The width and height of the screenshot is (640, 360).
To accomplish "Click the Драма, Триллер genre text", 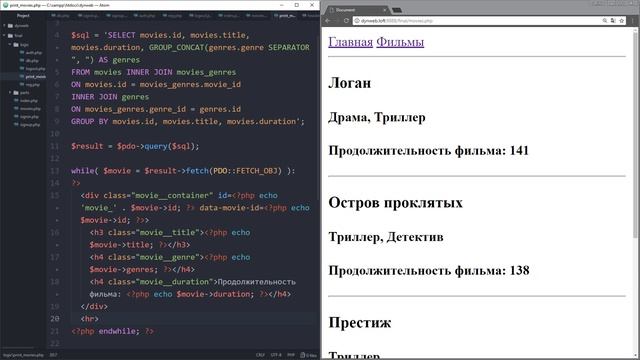I will click(376, 118).
